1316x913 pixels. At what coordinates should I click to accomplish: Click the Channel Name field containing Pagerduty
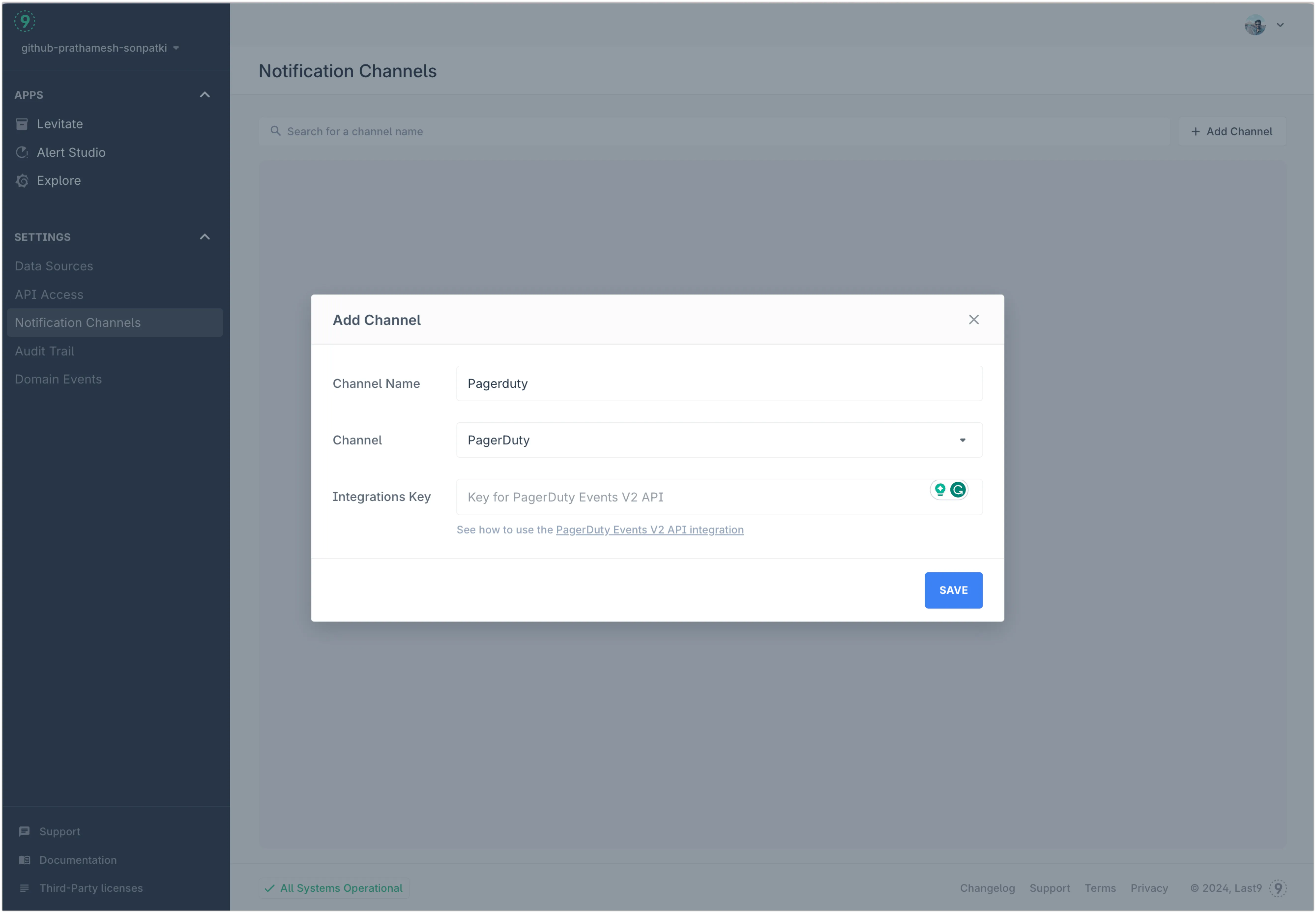[719, 383]
